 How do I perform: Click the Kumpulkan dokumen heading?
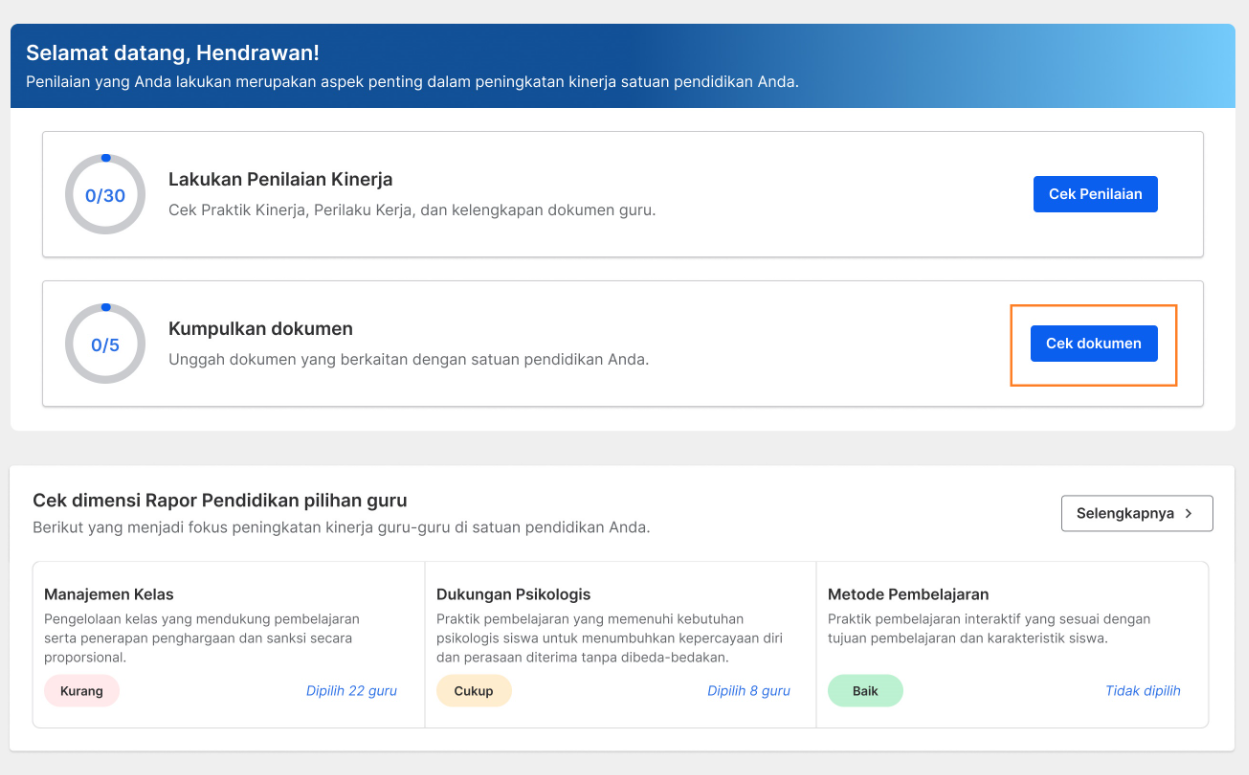pyautogui.click(x=260, y=329)
